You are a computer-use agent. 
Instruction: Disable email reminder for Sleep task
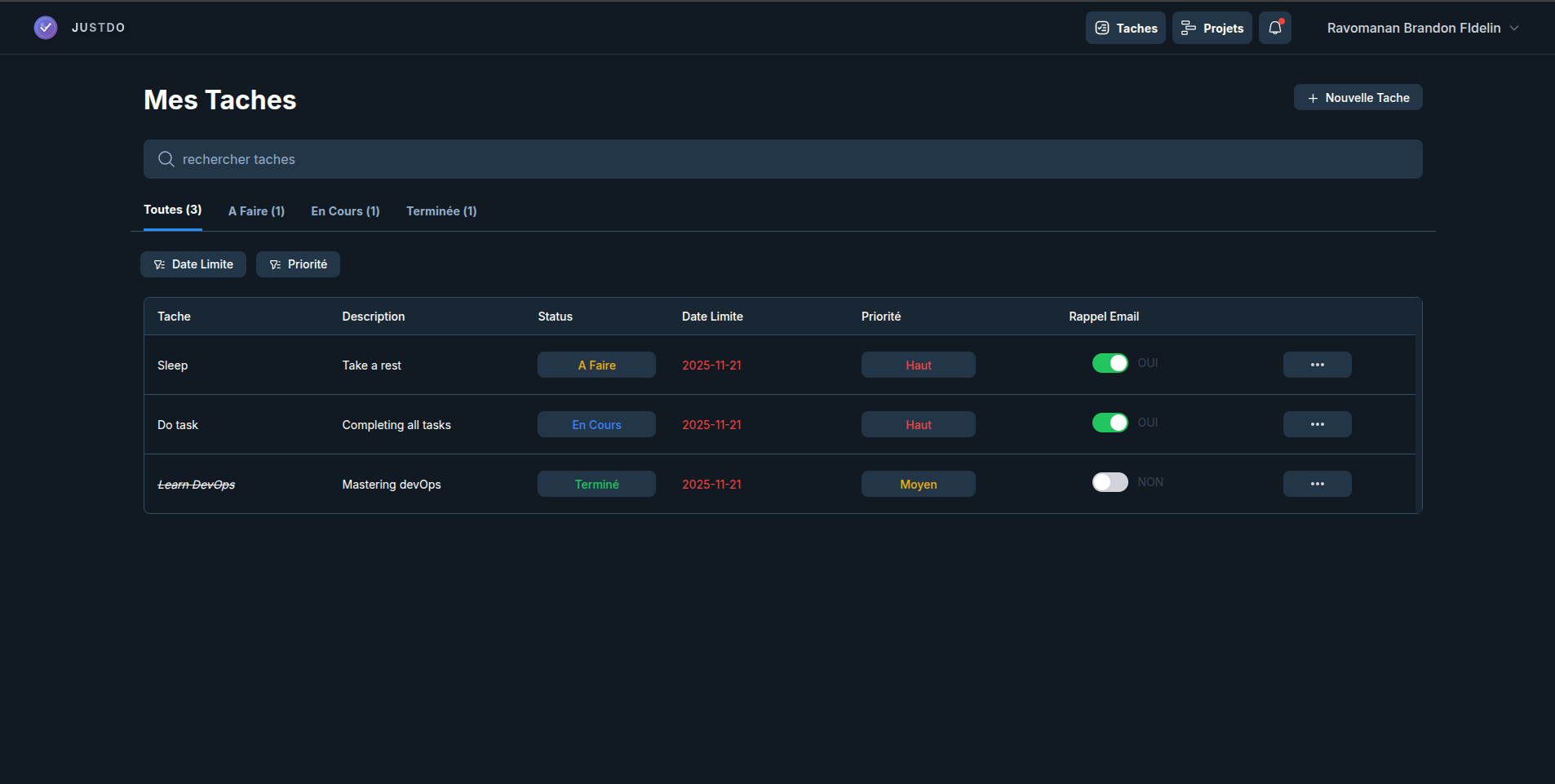[1110, 363]
